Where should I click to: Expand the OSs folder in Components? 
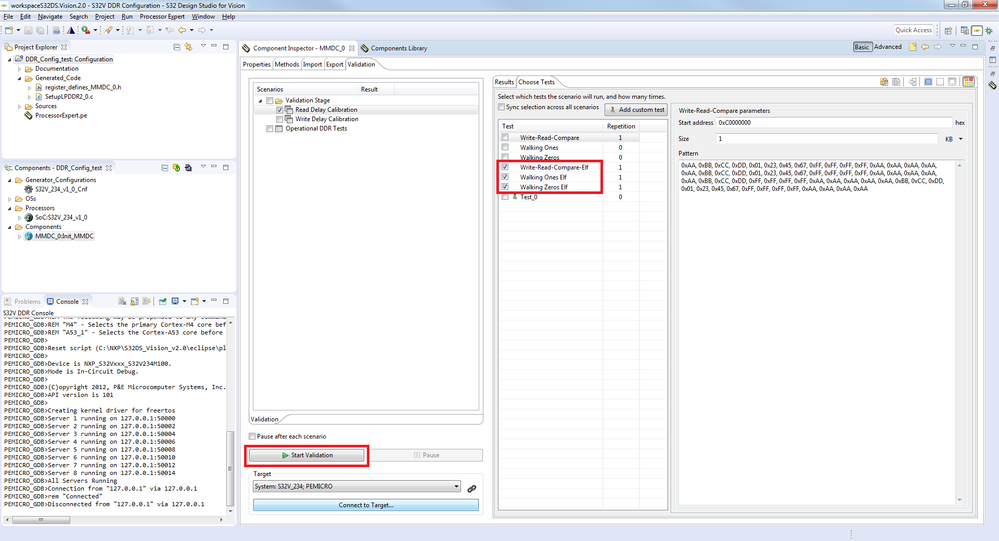pos(10,199)
